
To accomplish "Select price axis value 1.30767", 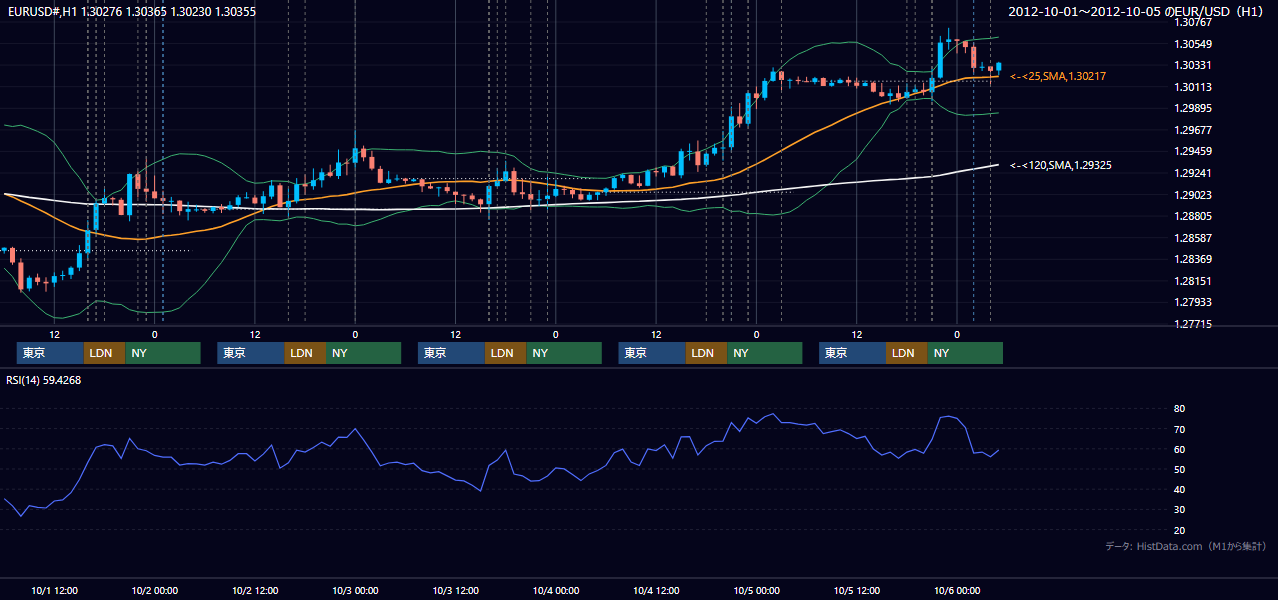I will [x=1193, y=22].
